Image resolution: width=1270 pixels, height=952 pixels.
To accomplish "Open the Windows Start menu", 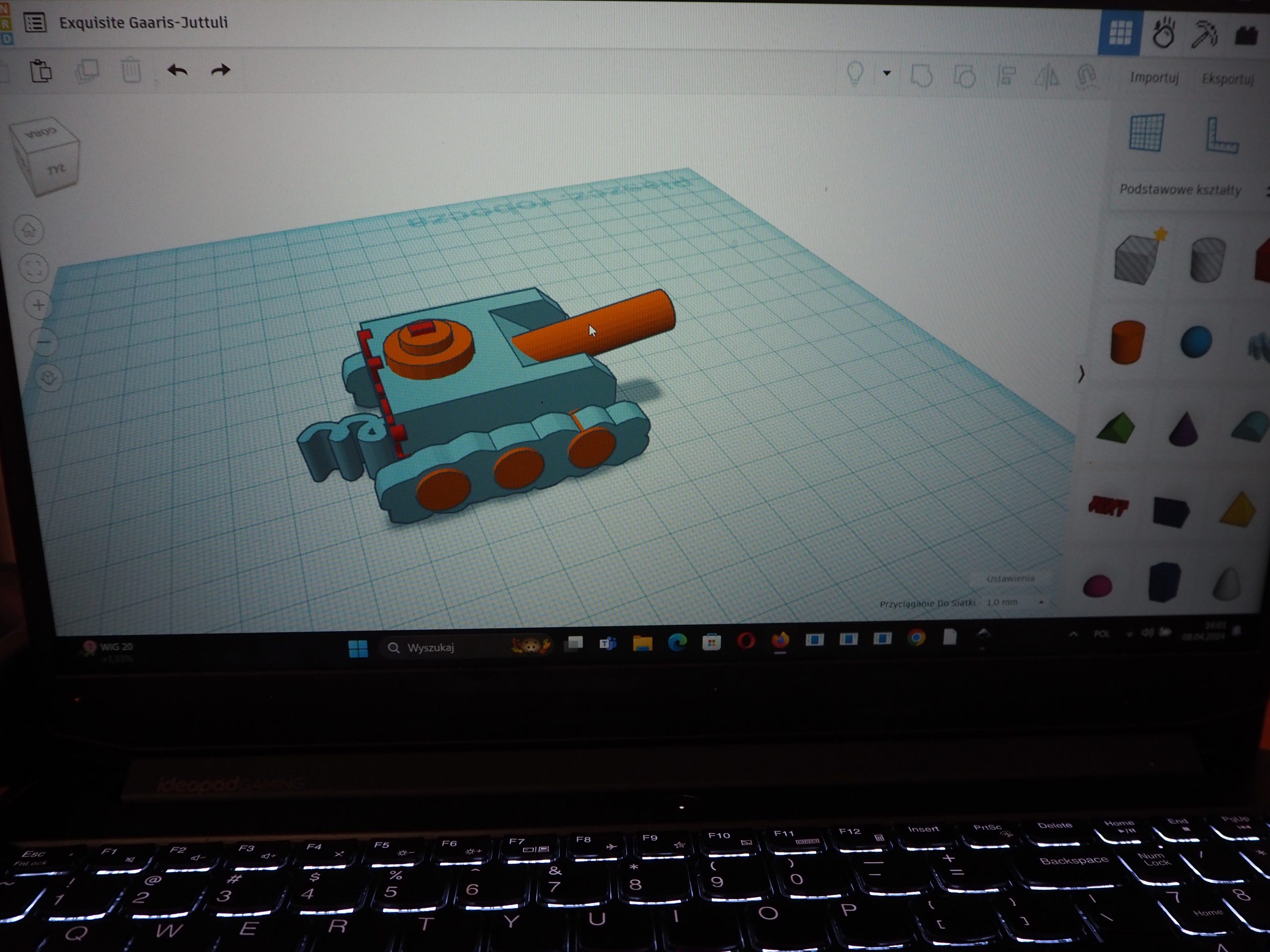I will point(358,649).
